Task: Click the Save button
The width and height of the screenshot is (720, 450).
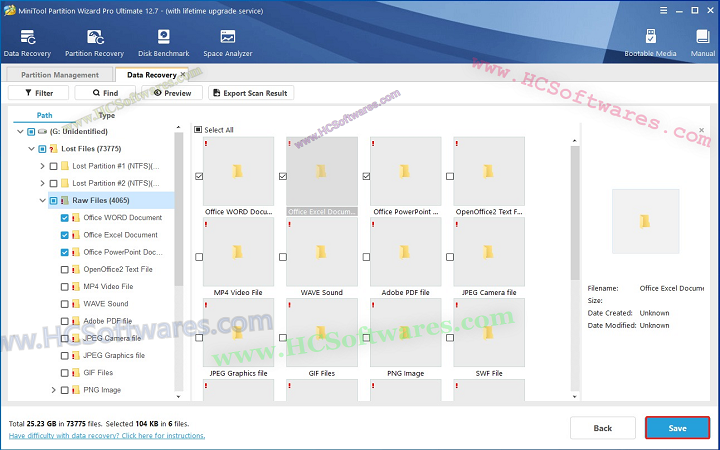Action: (x=677, y=428)
